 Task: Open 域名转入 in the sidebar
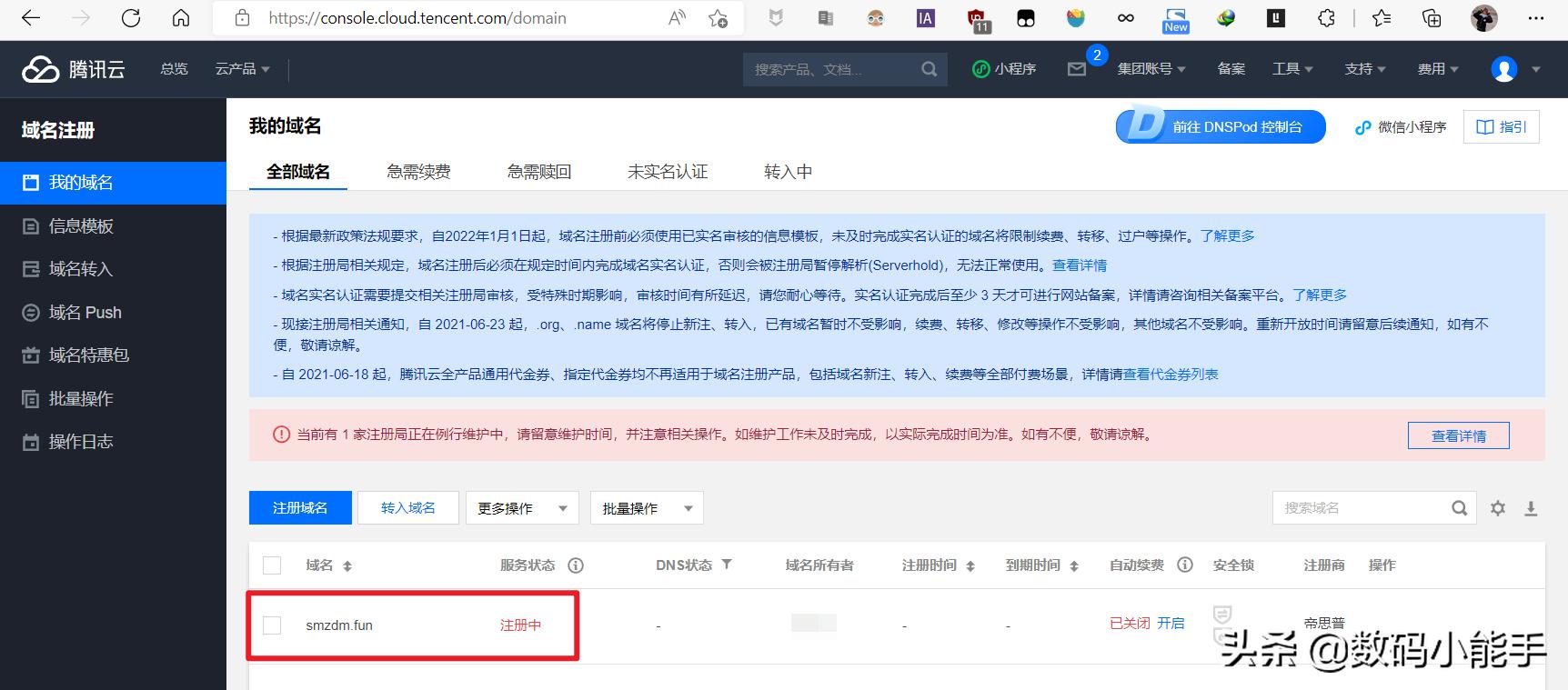(x=113, y=269)
